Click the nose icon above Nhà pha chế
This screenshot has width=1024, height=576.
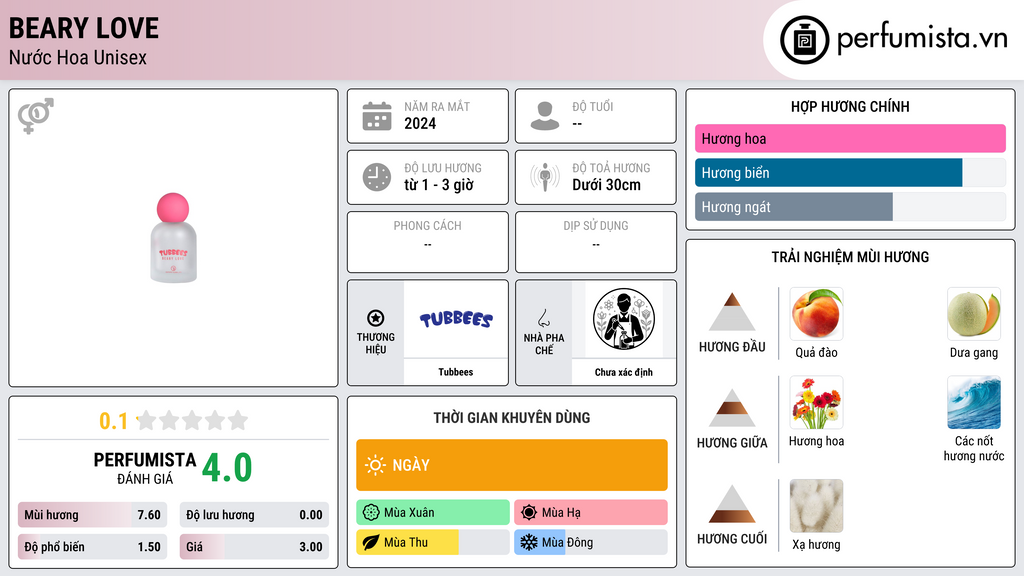[x=543, y=318]
